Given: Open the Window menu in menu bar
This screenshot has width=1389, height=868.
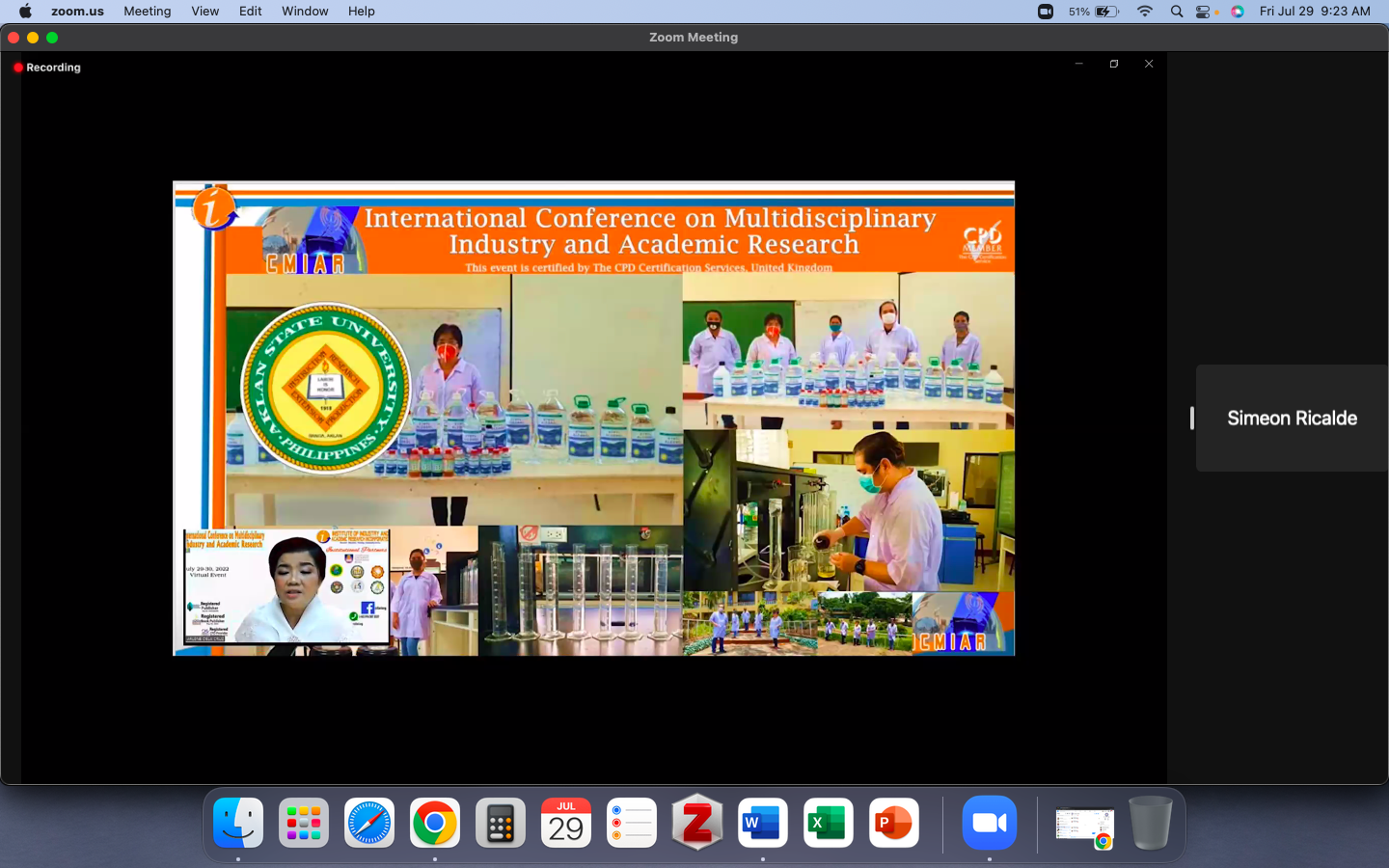Looking at the screenshot, I should point(305,12).
